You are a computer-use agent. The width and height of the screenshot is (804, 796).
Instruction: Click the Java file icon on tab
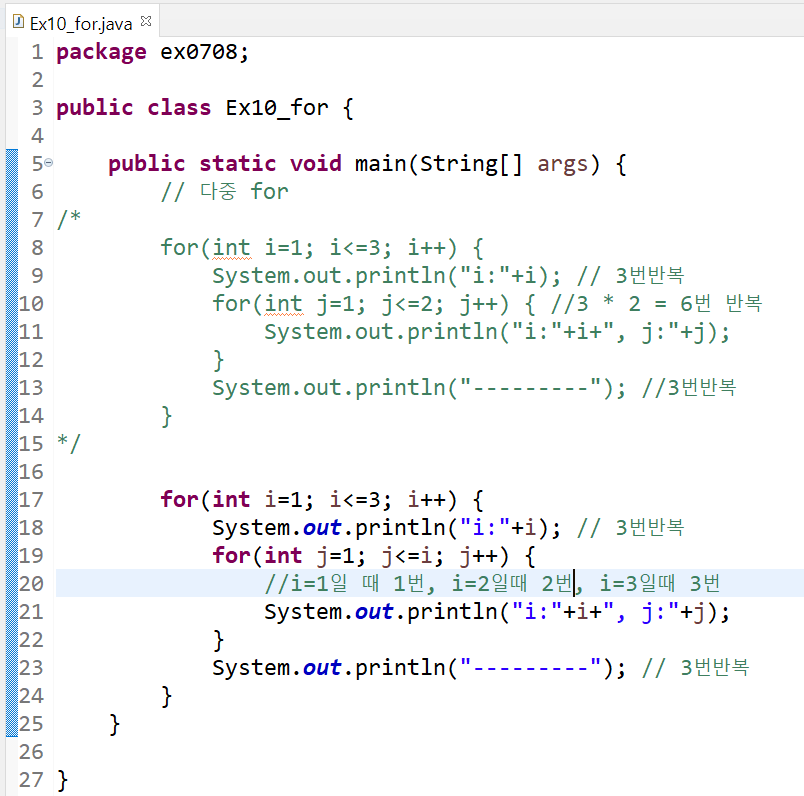18,22
